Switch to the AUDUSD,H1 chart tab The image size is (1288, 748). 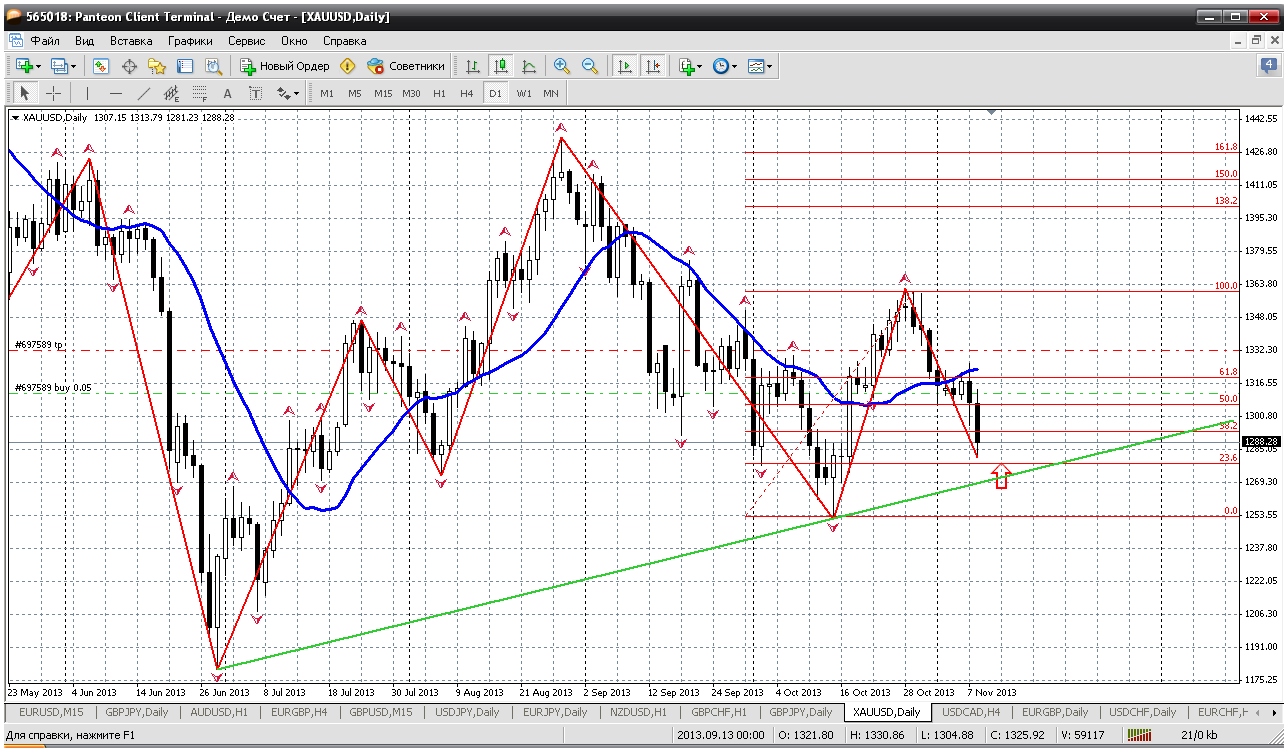[220, 712]
